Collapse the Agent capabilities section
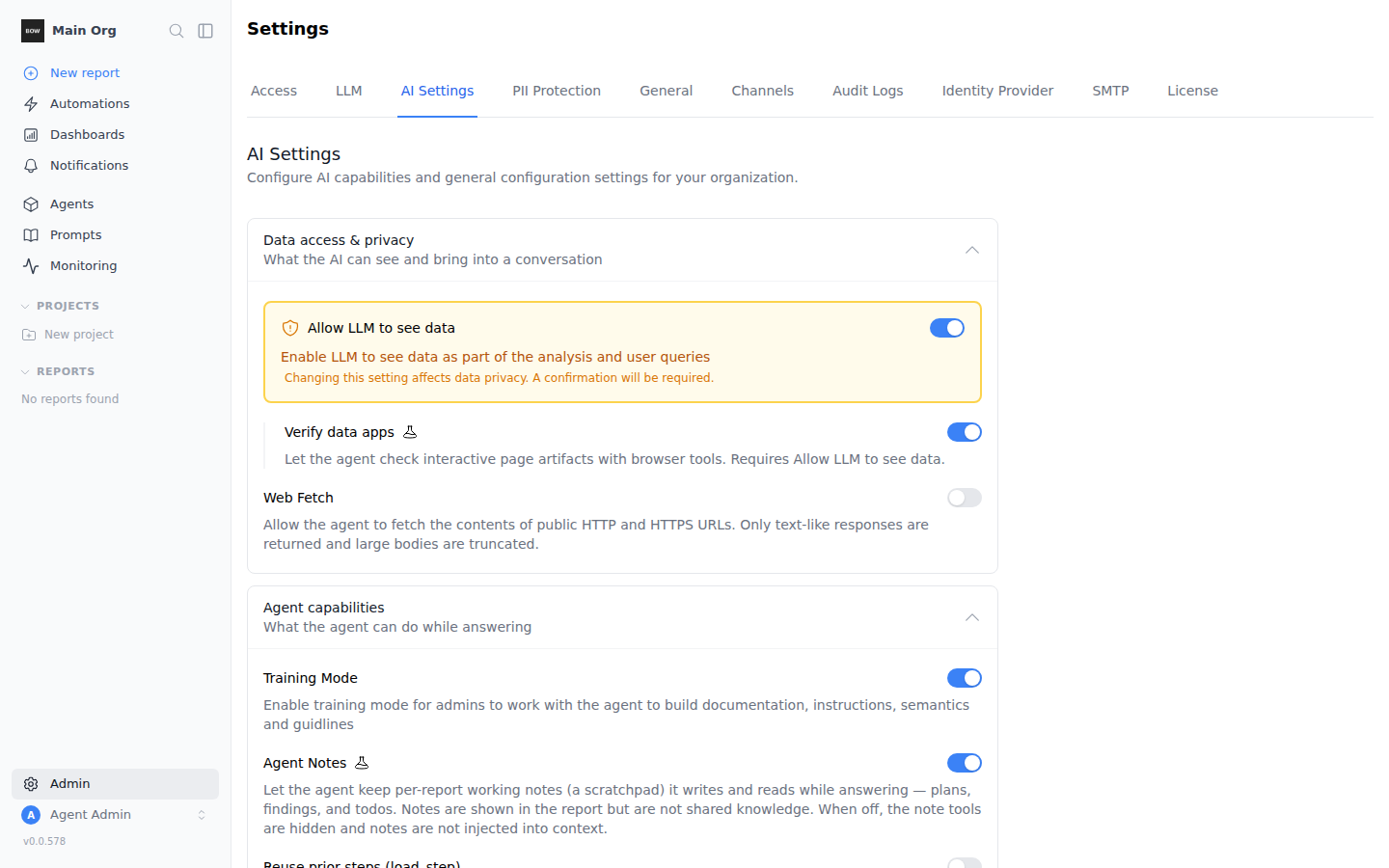The height and width of the screenshot is (868, 1389). (972, 617)
